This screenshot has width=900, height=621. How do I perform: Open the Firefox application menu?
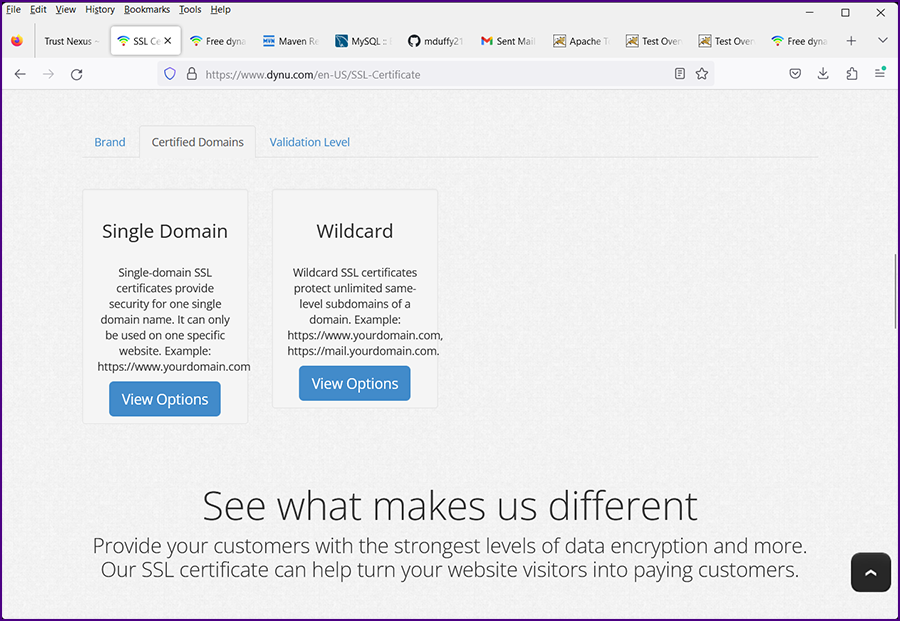(x=880, y=74)
